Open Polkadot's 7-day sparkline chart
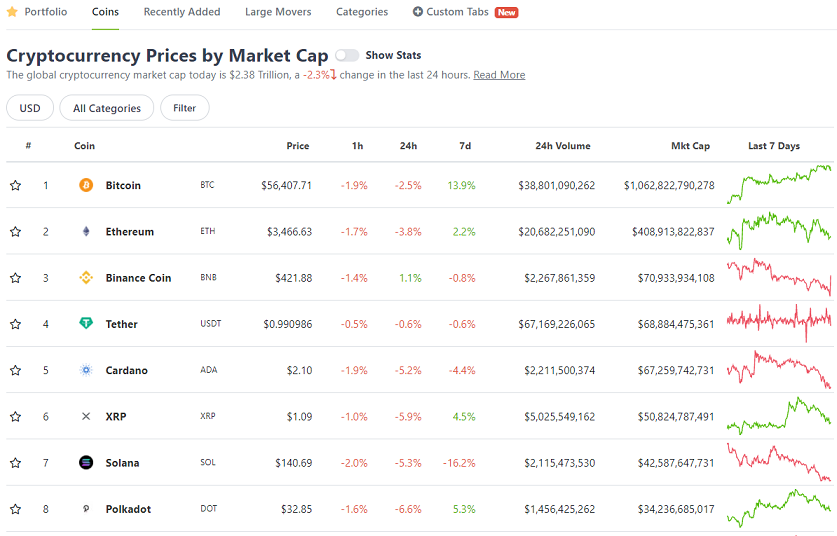837x536 pixels. coord(779,508)
